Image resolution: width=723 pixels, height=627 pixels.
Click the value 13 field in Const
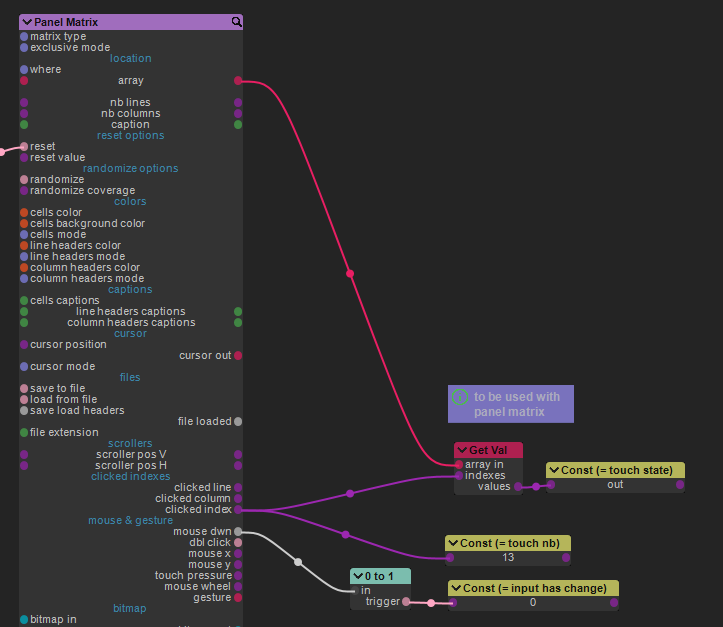[x=508, y=558]
